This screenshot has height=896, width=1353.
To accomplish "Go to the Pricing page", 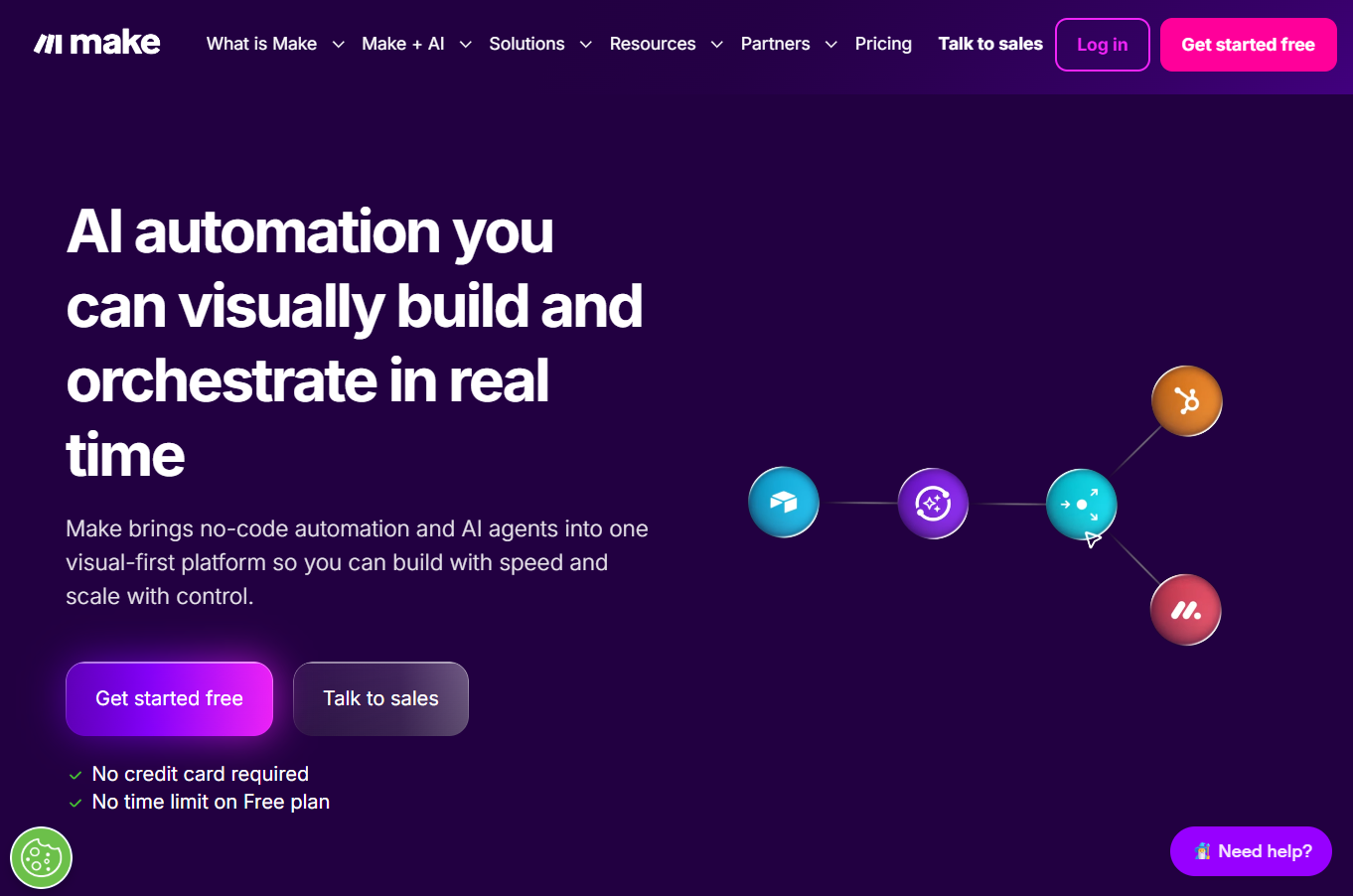I will click(x=883, y=44).
